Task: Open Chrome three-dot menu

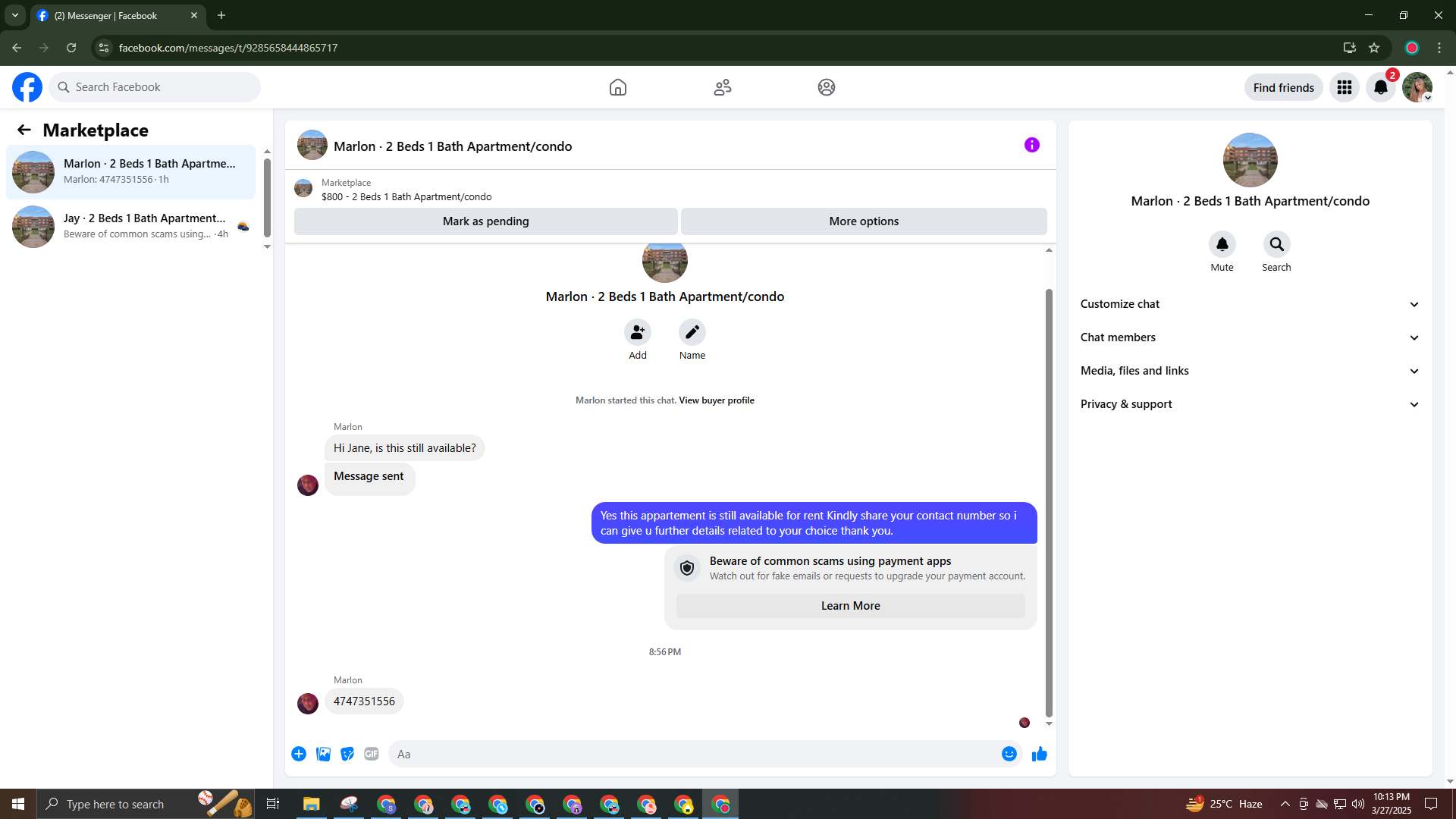Action: pos(1439,48)
